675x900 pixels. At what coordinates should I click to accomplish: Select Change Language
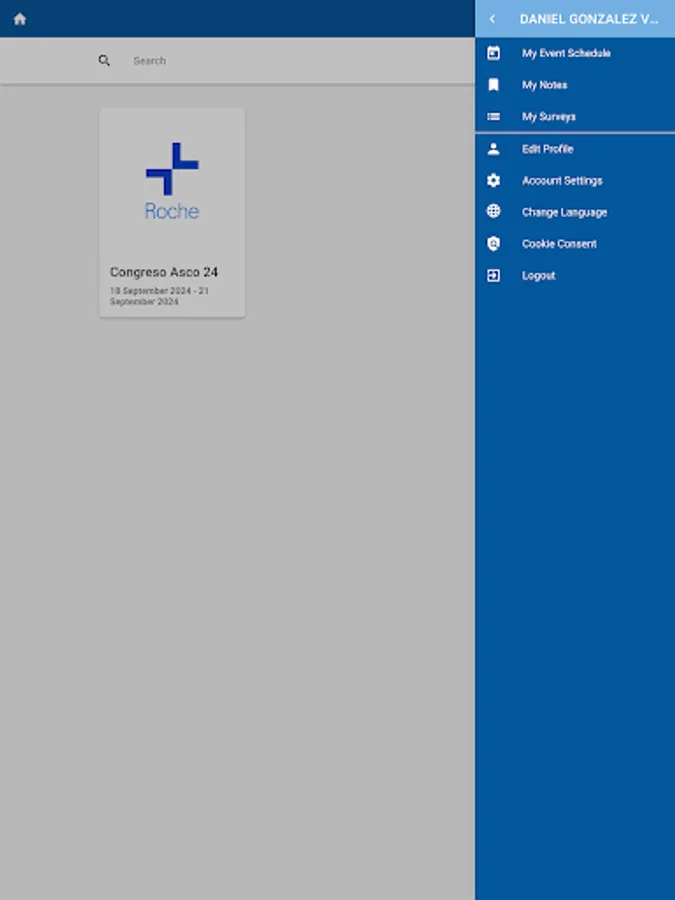tap(564, 212)
